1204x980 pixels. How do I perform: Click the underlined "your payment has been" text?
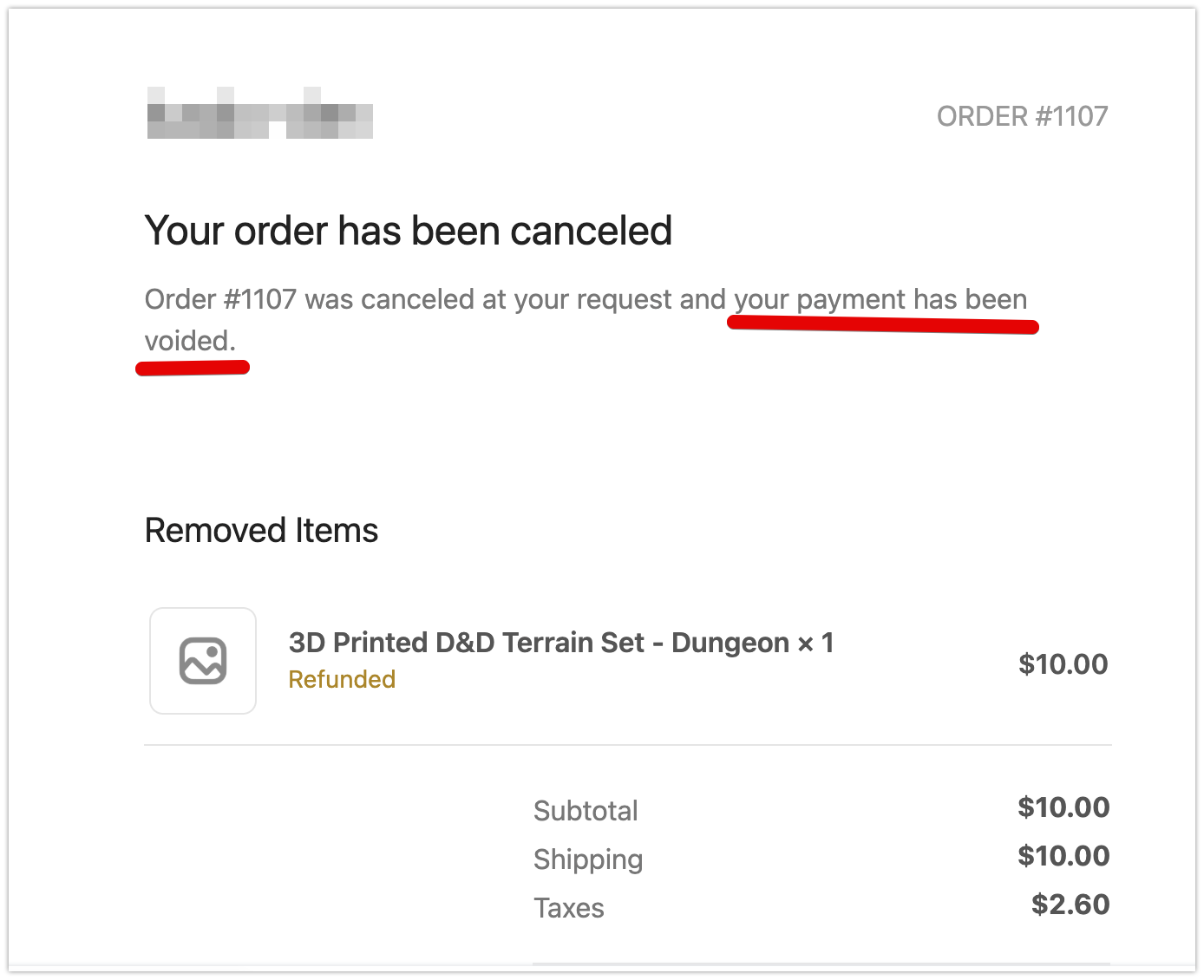[x=880, y=299]
